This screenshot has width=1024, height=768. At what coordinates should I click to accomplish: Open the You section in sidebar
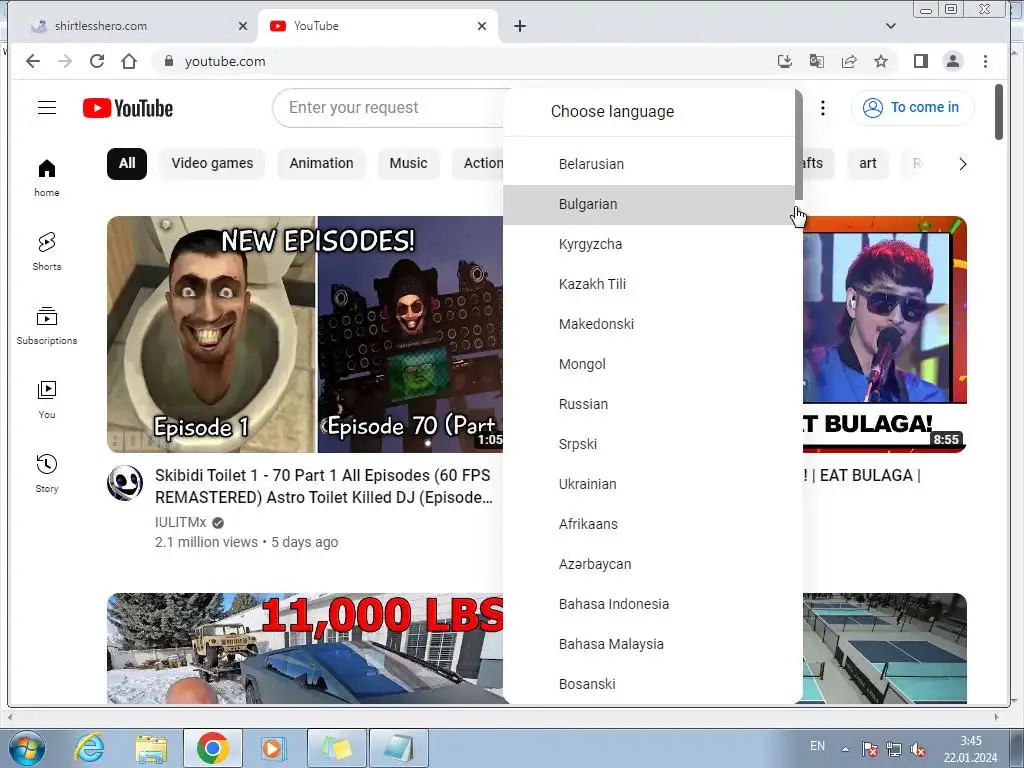[46, 399]
